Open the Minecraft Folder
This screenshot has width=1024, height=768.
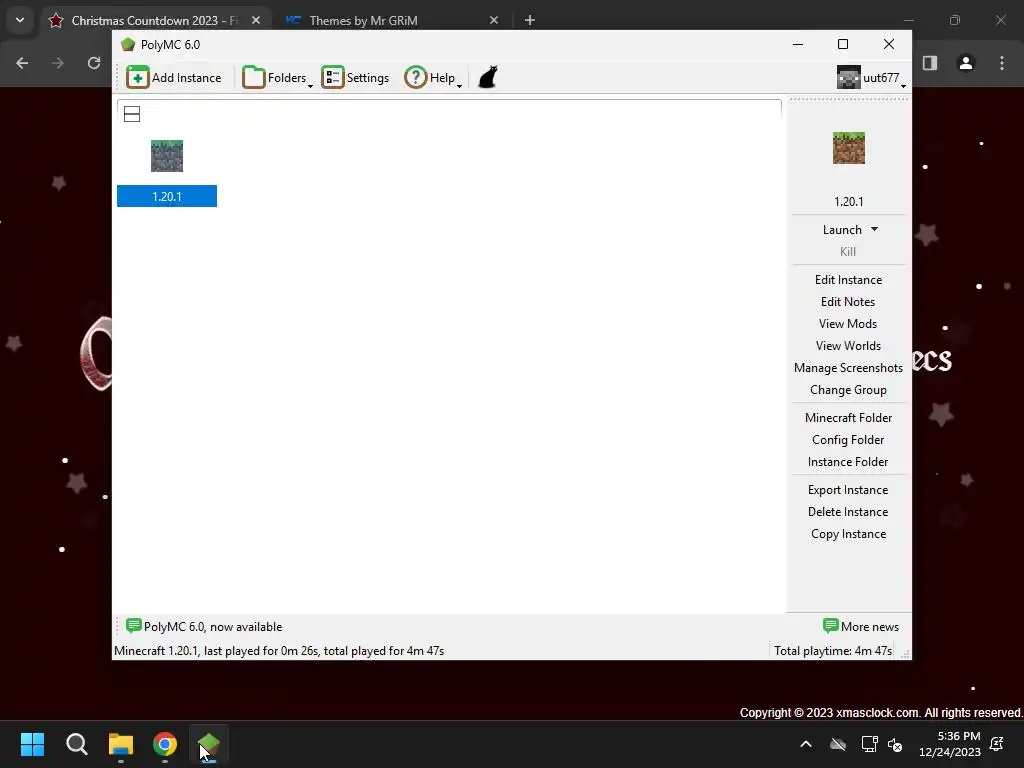point(848,418)
